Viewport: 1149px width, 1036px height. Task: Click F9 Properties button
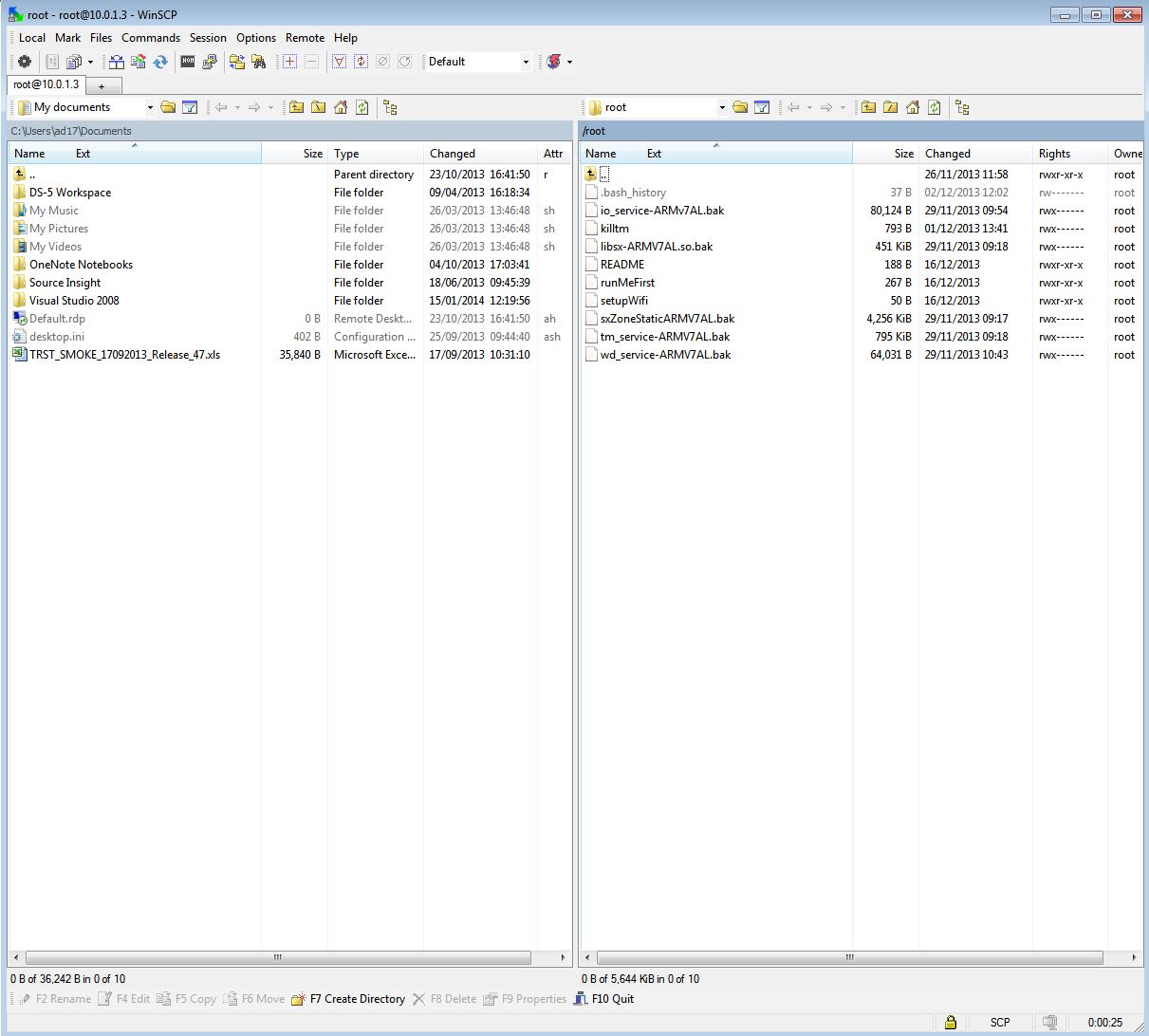tap(525, 999)
